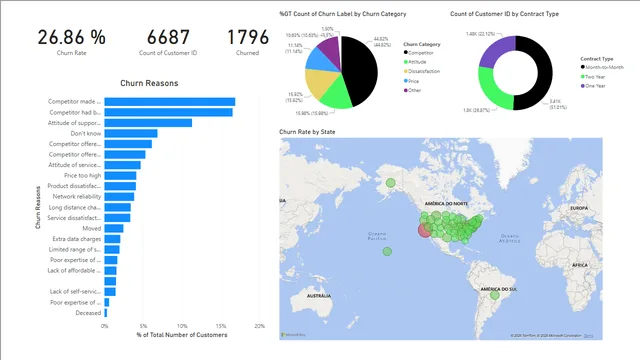
Task: Select the 'Attitude of suppor...' bar
Action: 148,123
